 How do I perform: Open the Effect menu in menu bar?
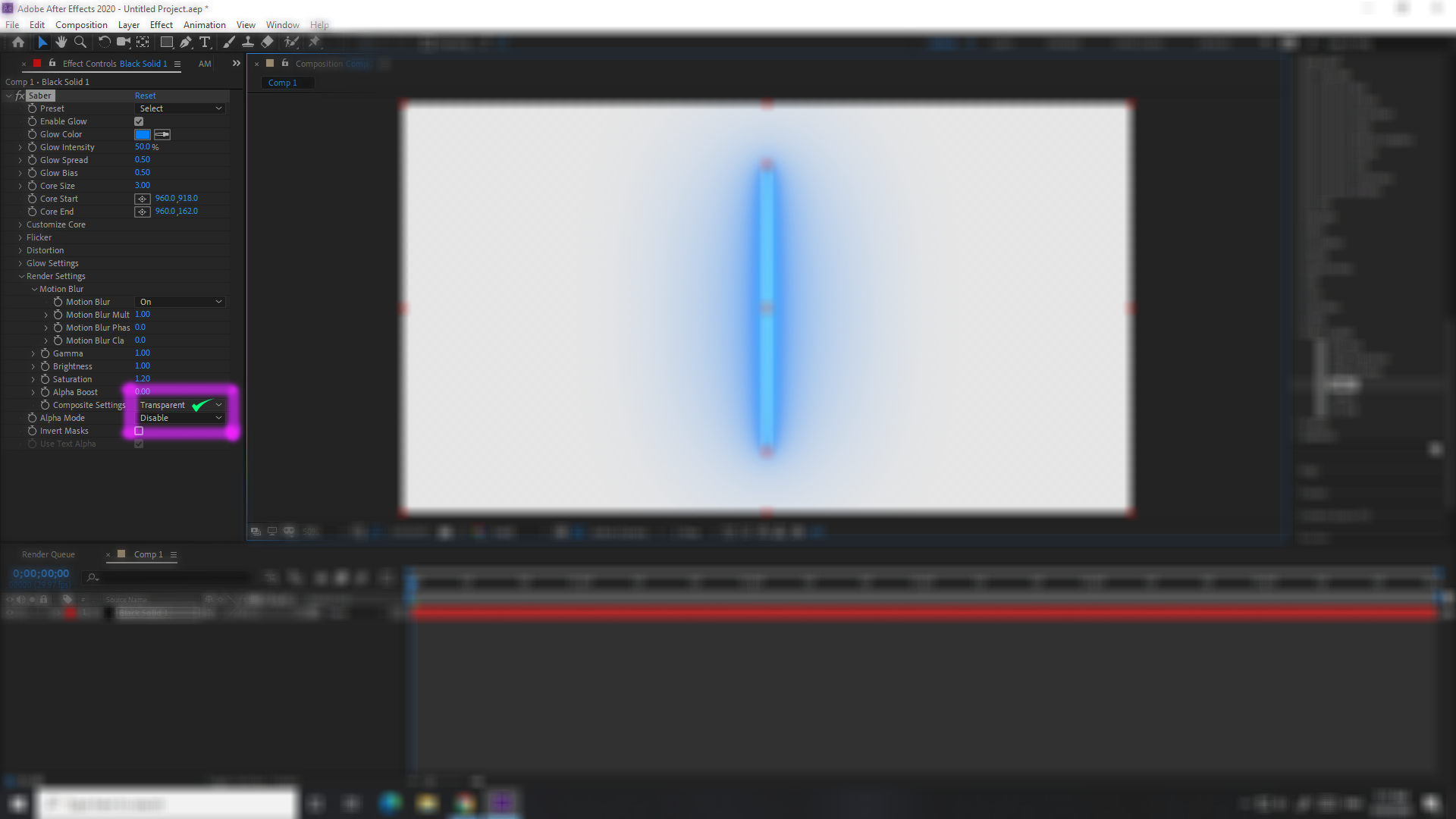click(161, 24)
